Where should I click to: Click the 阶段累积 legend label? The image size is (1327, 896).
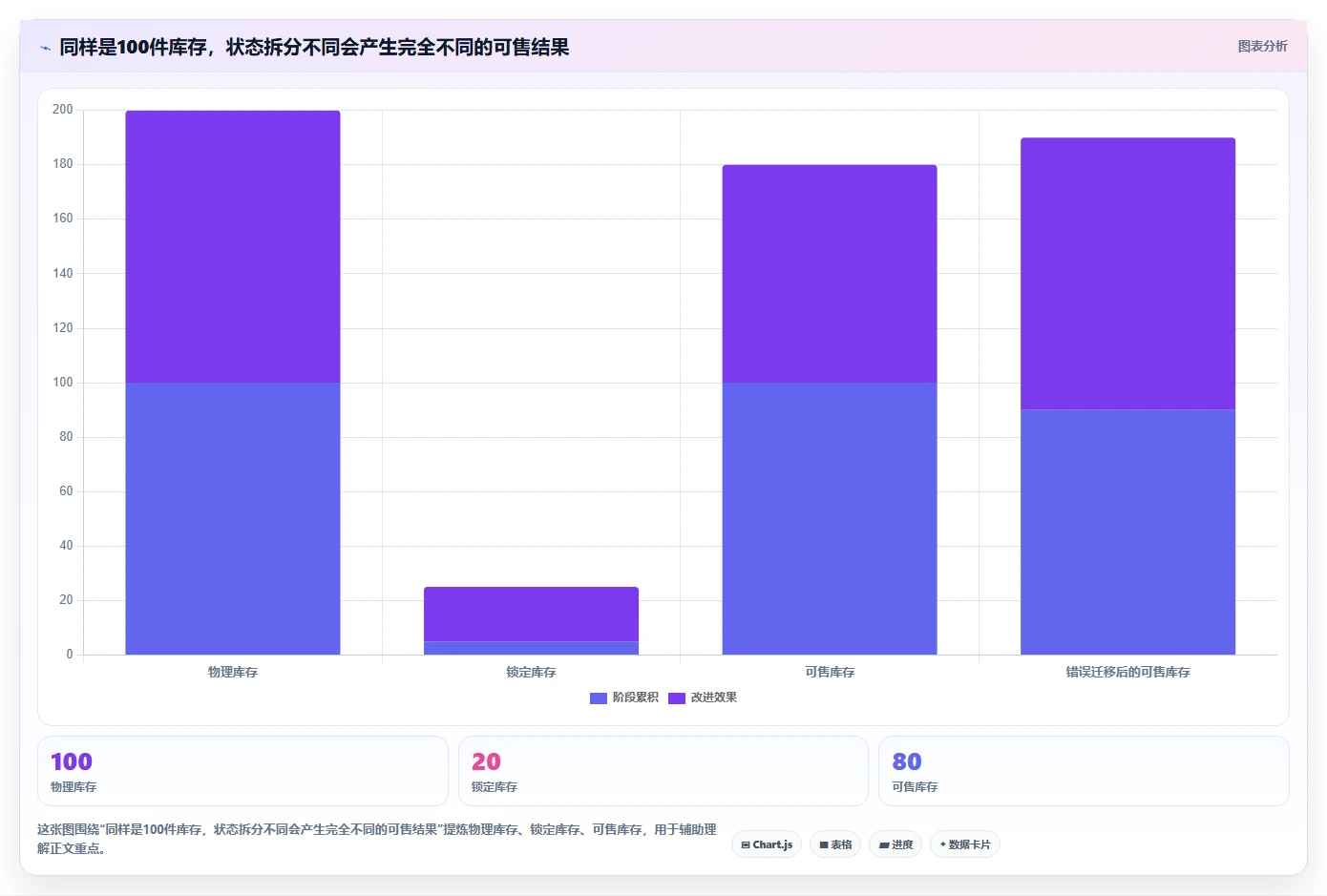pyautogui.click(x=636, y=698)
